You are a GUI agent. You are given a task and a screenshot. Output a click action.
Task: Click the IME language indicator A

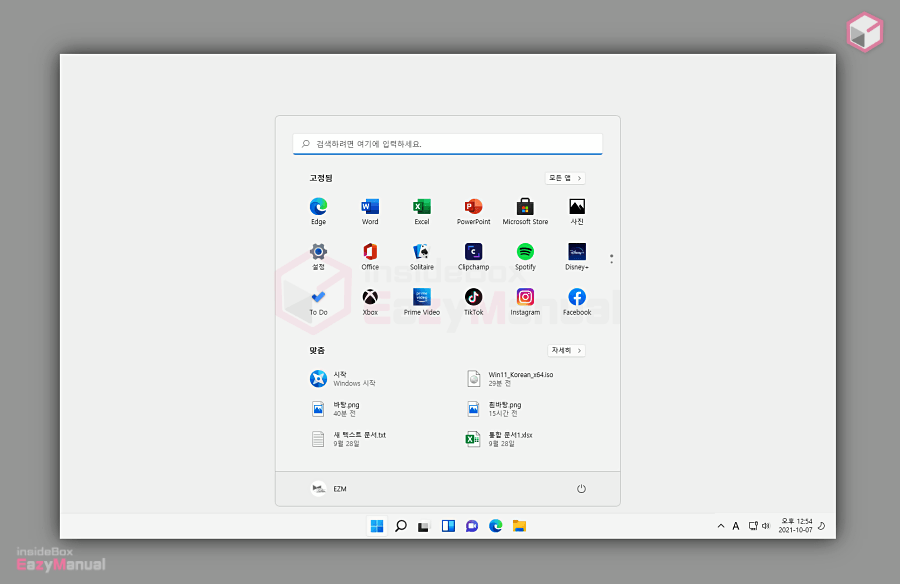click(x=736, y=526)
